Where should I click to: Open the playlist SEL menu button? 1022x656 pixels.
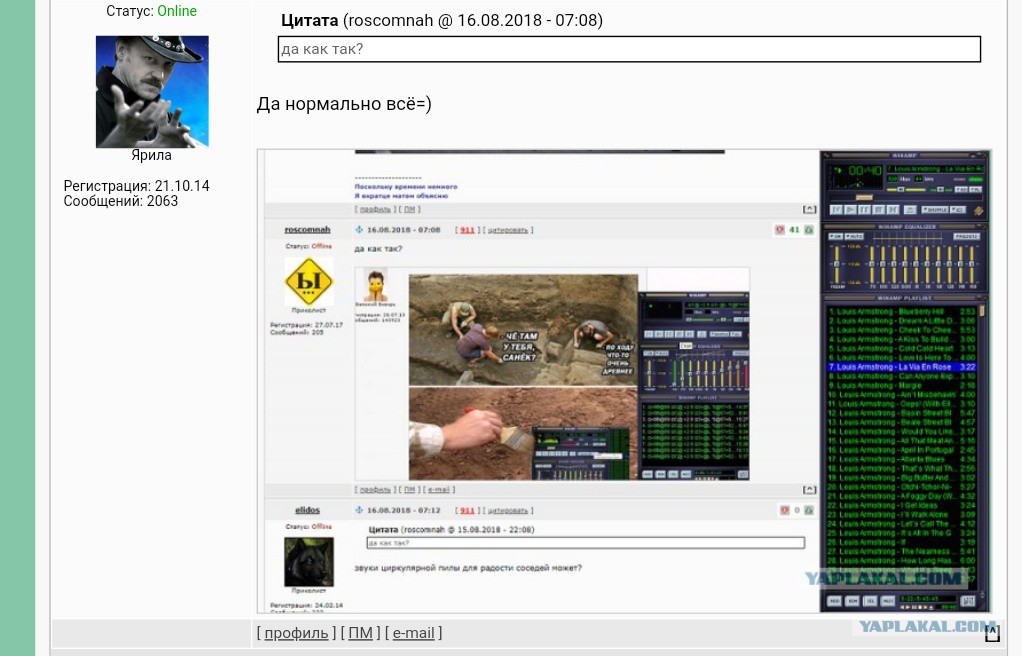[x=870, y=601]
